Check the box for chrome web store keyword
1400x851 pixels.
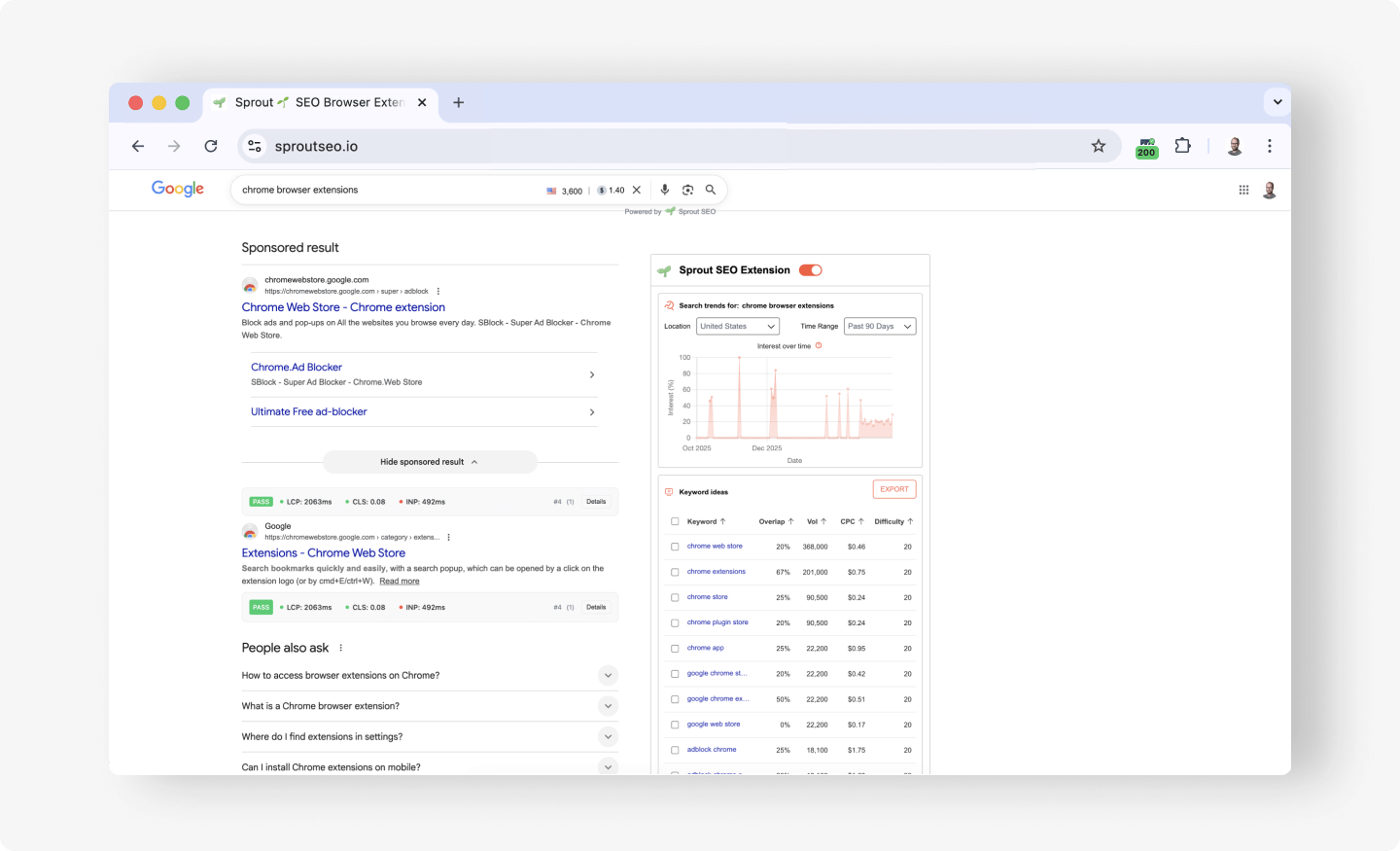coord(675,547)
